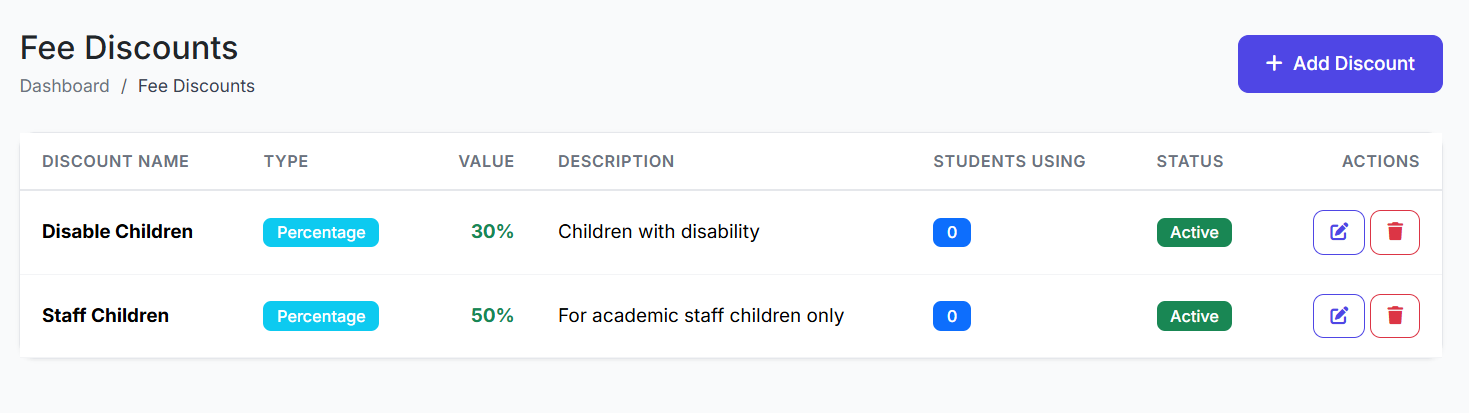Click the Status column header
This screenshot has width=1469, height=413.
[1190, 161]
